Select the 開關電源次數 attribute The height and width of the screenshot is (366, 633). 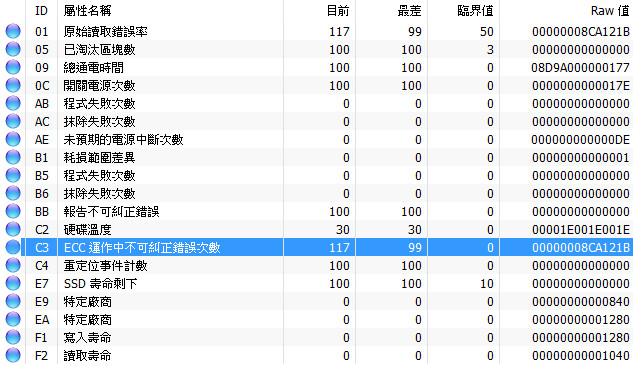[x=99, y=86]
